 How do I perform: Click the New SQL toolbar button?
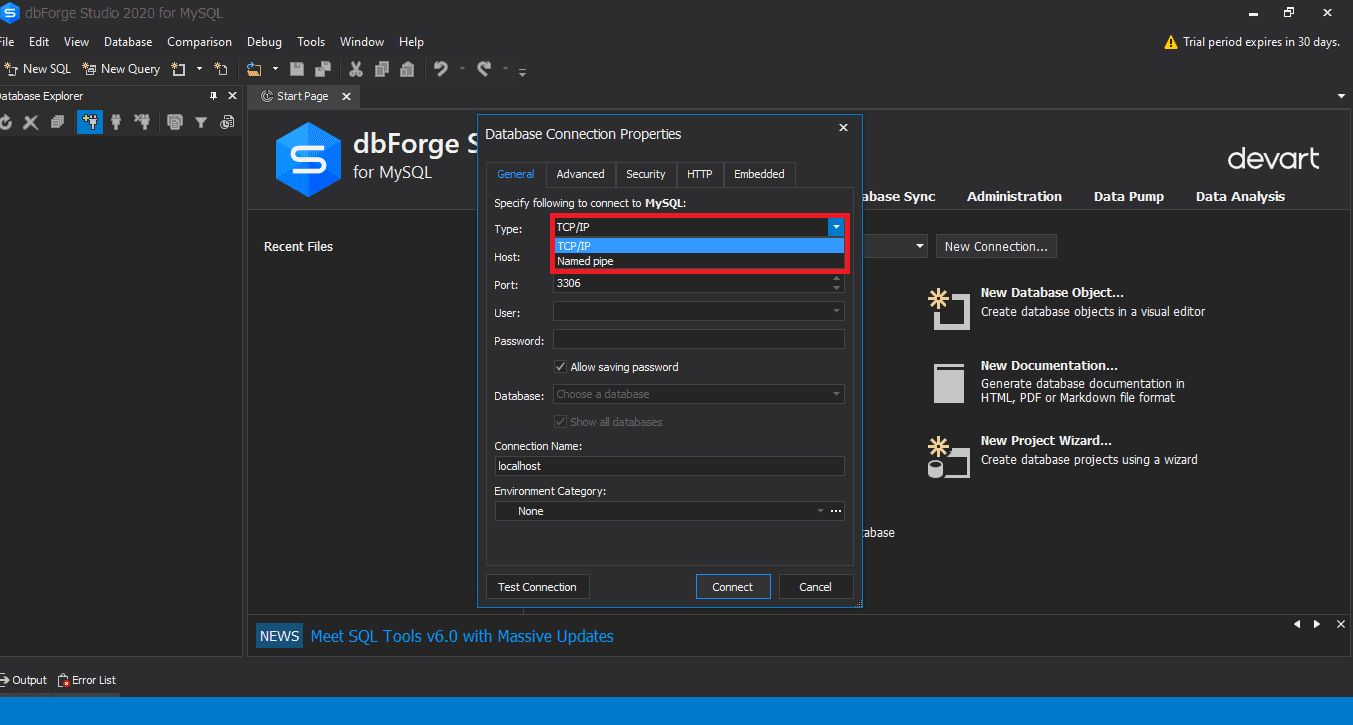[38, 69]
